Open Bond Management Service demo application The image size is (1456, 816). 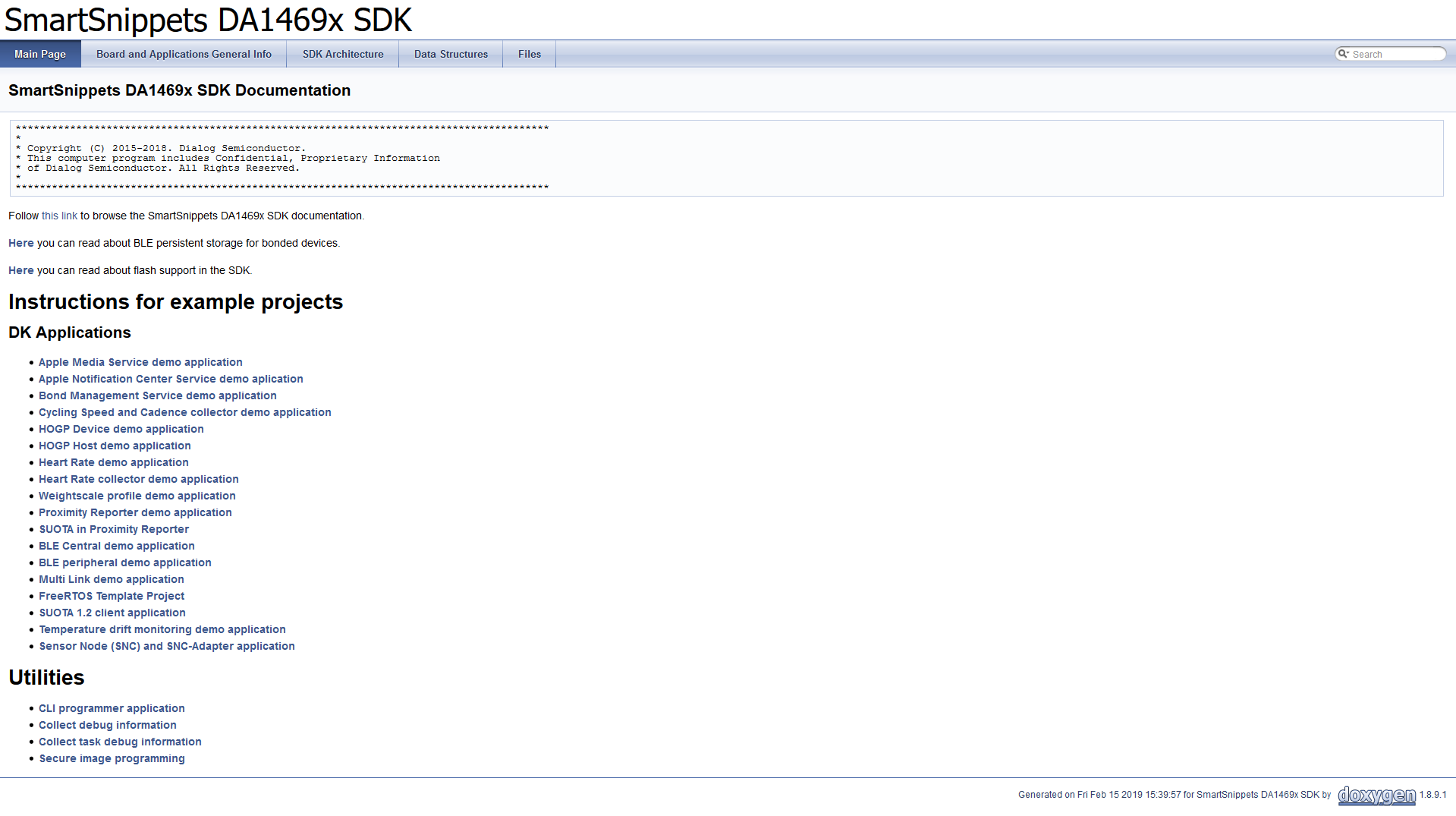(158, 395)
